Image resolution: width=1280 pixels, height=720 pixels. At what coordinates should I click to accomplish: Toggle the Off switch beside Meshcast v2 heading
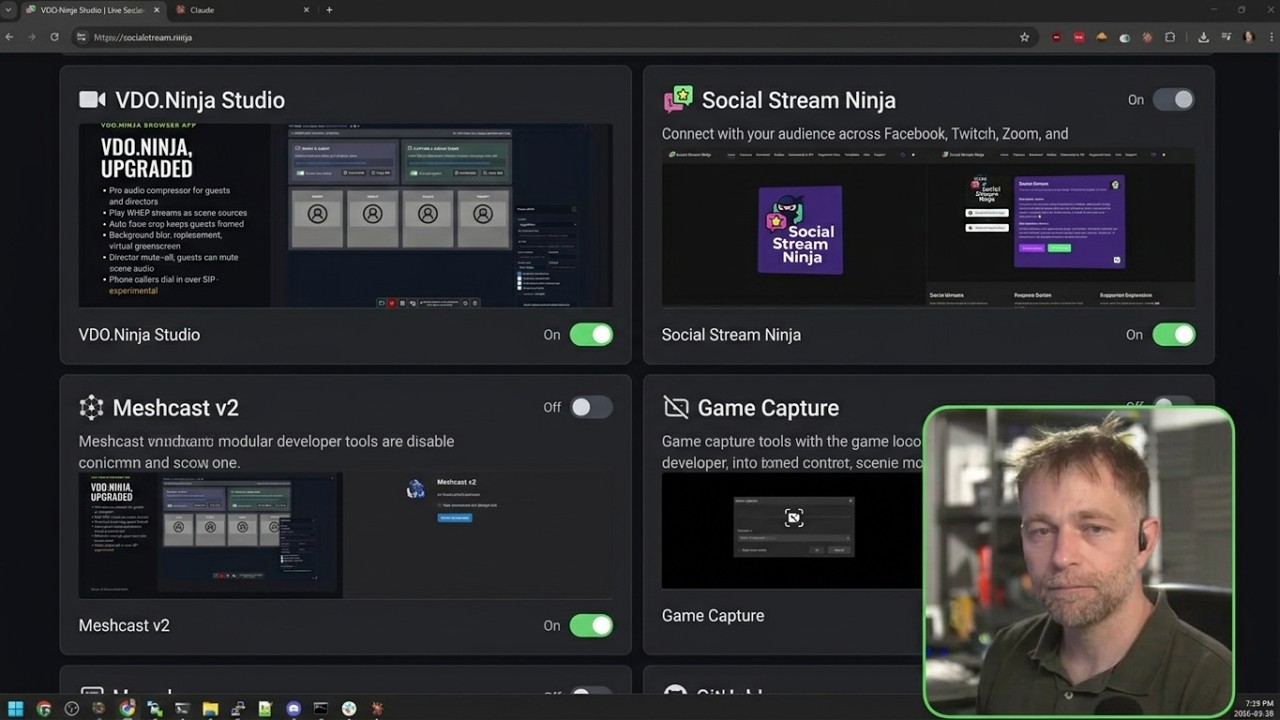(591, 407)
